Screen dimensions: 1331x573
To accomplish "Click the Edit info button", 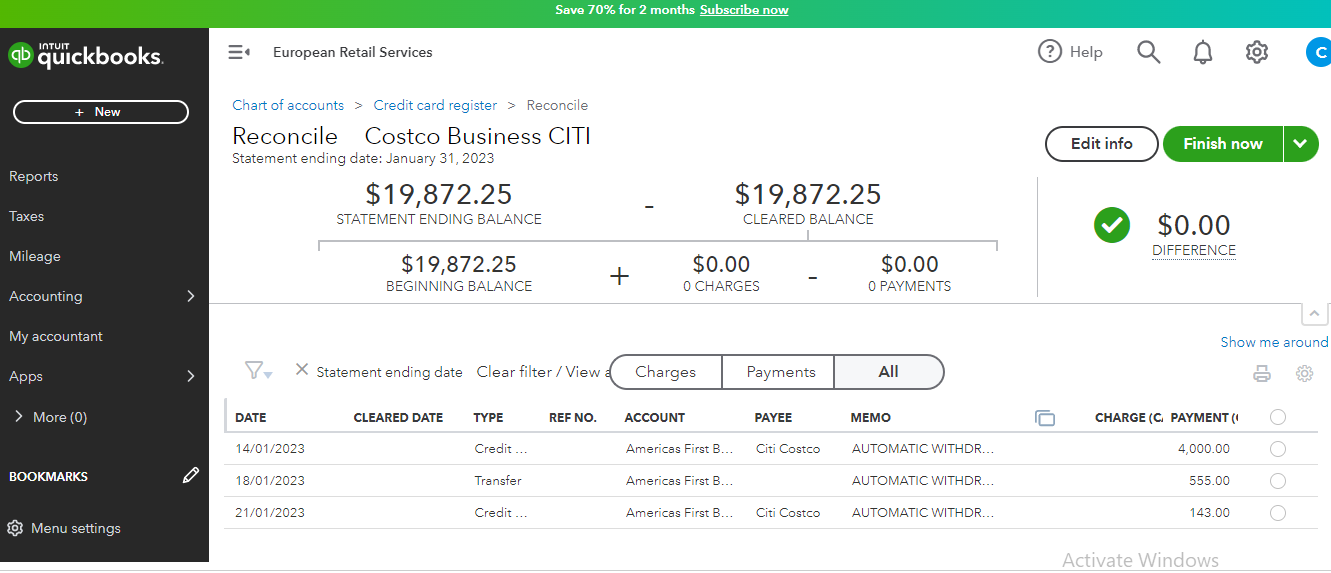I will (1102, 144).
